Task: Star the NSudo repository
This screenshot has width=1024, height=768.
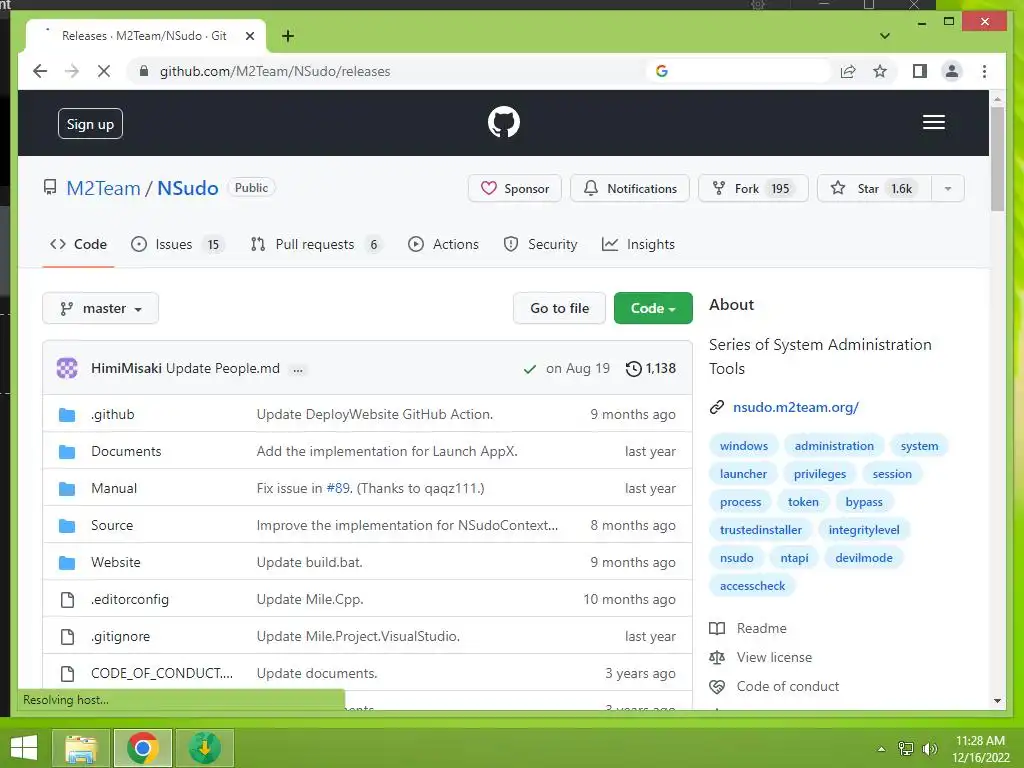Action: pos(874,189)
